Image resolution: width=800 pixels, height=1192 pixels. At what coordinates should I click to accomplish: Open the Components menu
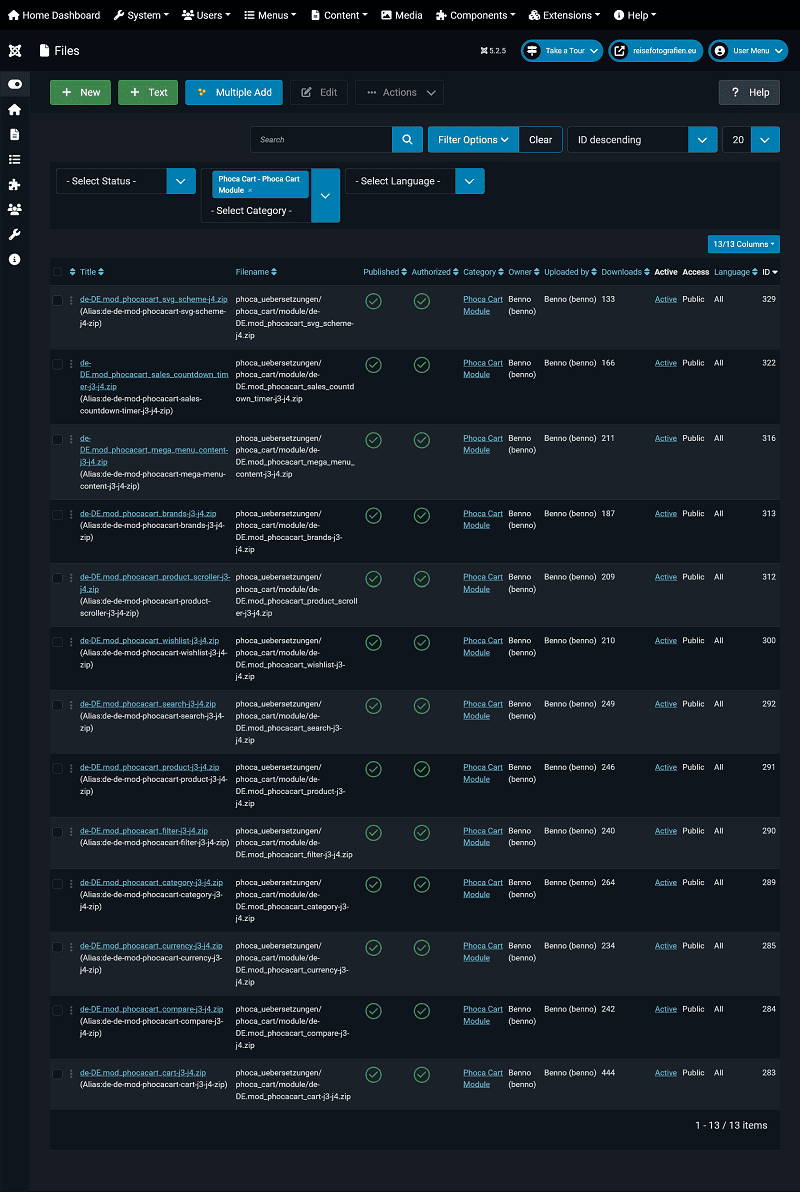476,15
